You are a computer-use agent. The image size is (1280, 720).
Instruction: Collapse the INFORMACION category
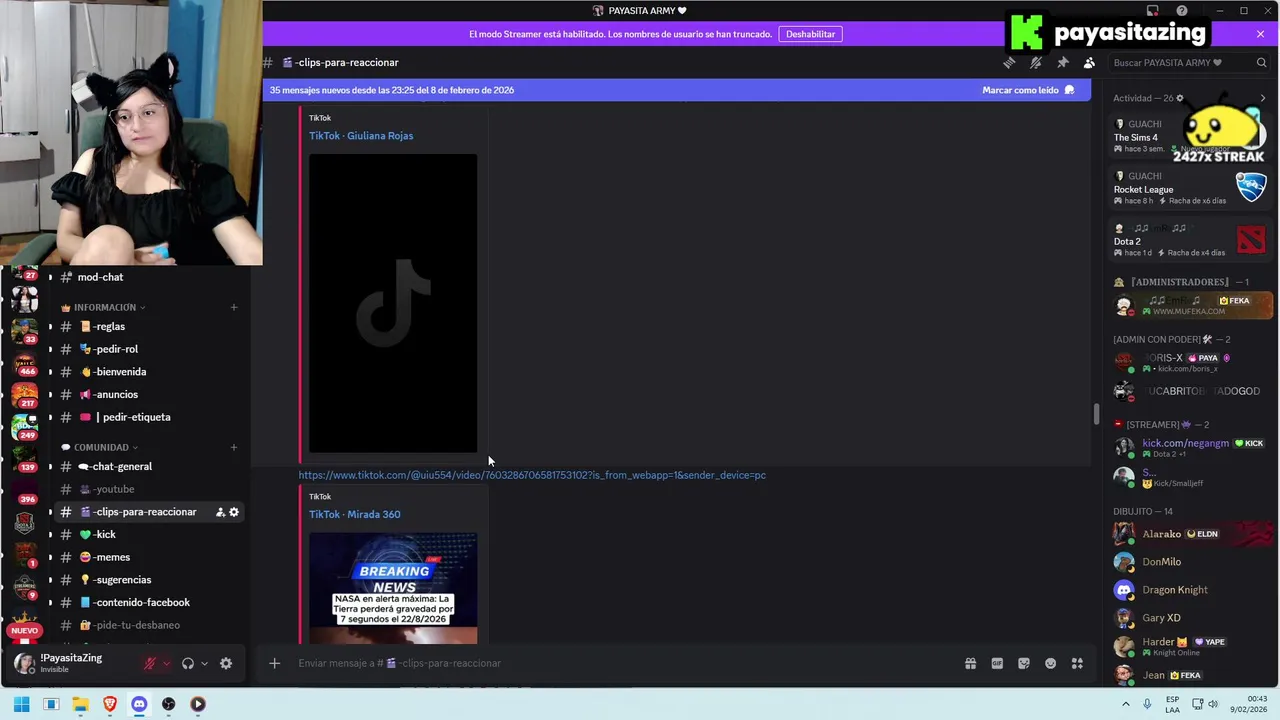pos(104,307)
